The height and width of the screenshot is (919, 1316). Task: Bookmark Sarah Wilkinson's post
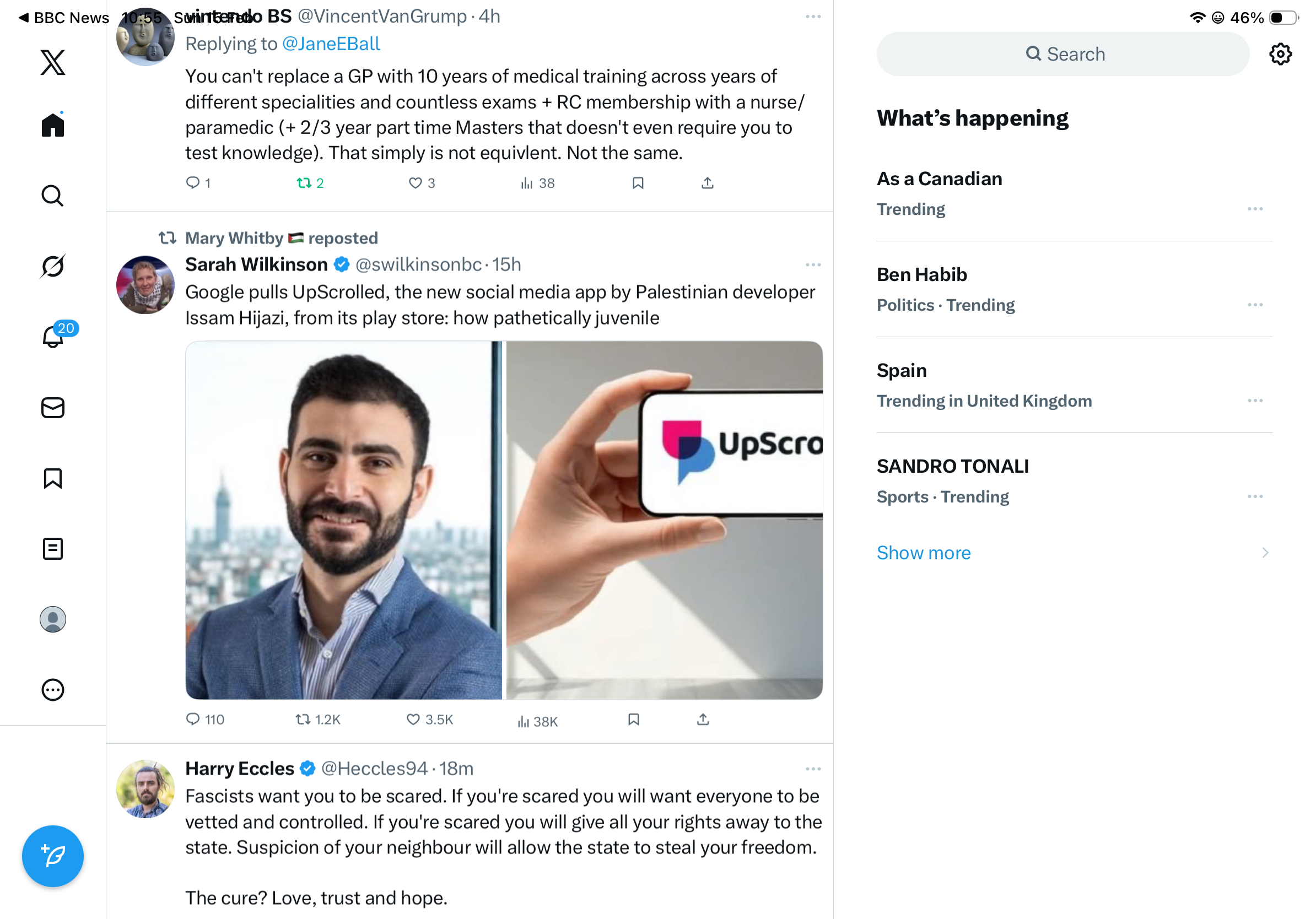pos(633,719)
